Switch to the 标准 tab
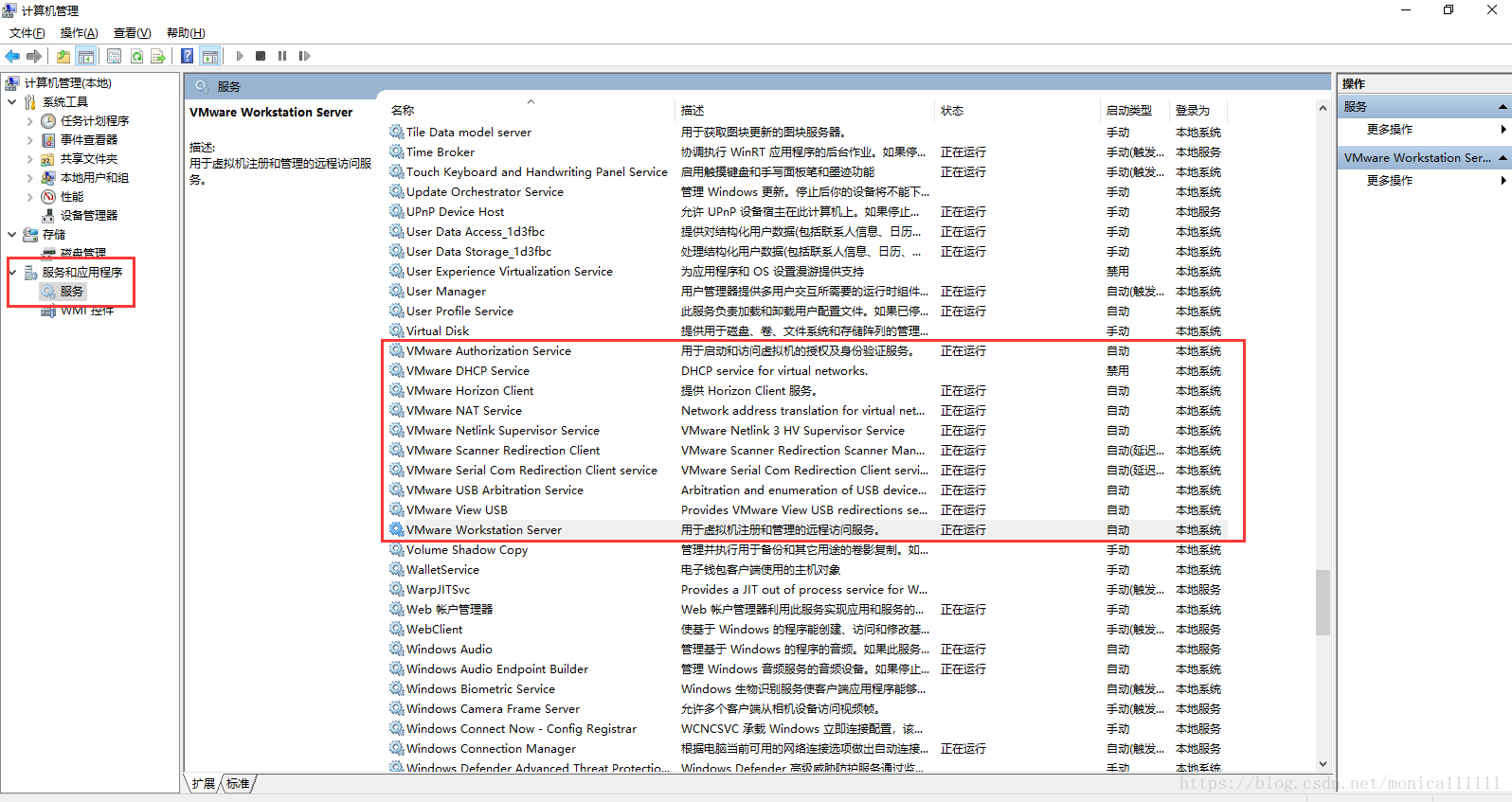 [238, 784]
